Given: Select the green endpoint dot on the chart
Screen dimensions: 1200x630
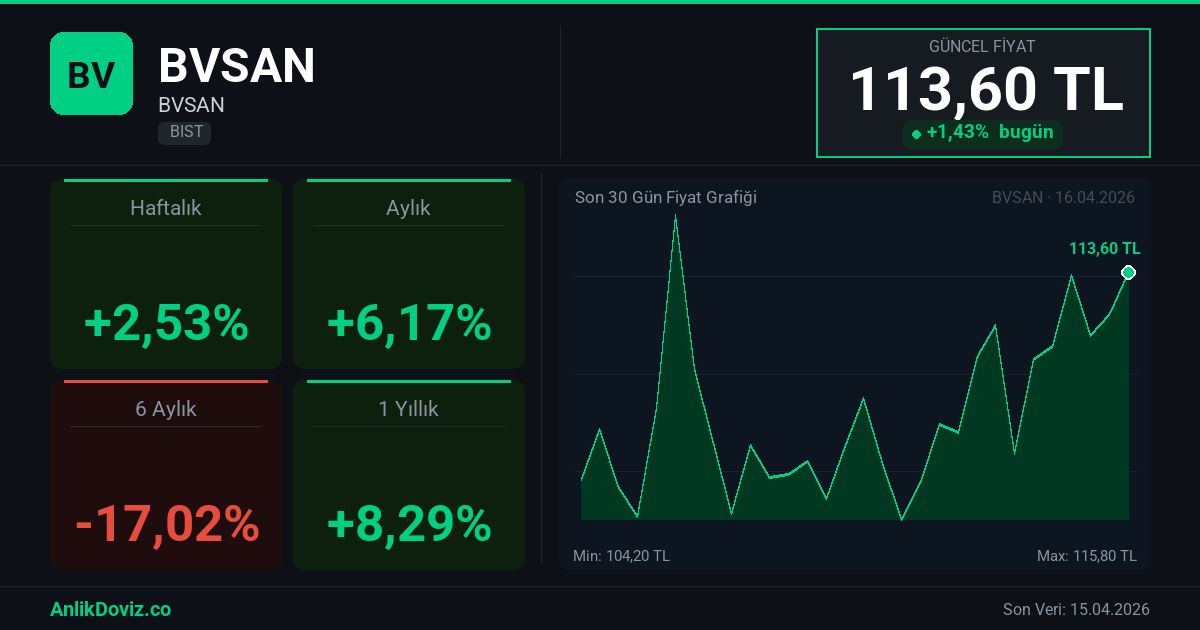Looking at the screenshot, I should tap(1128, 273).
